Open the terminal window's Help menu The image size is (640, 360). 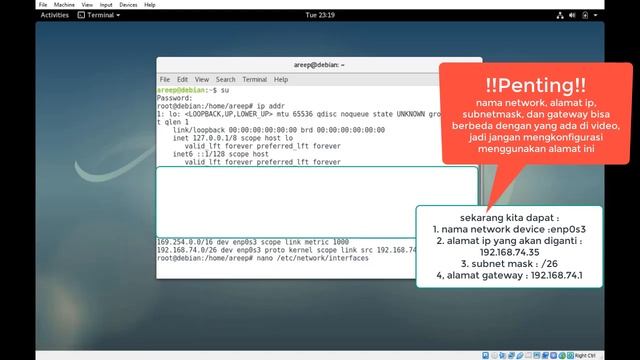(x=281, y=80)
